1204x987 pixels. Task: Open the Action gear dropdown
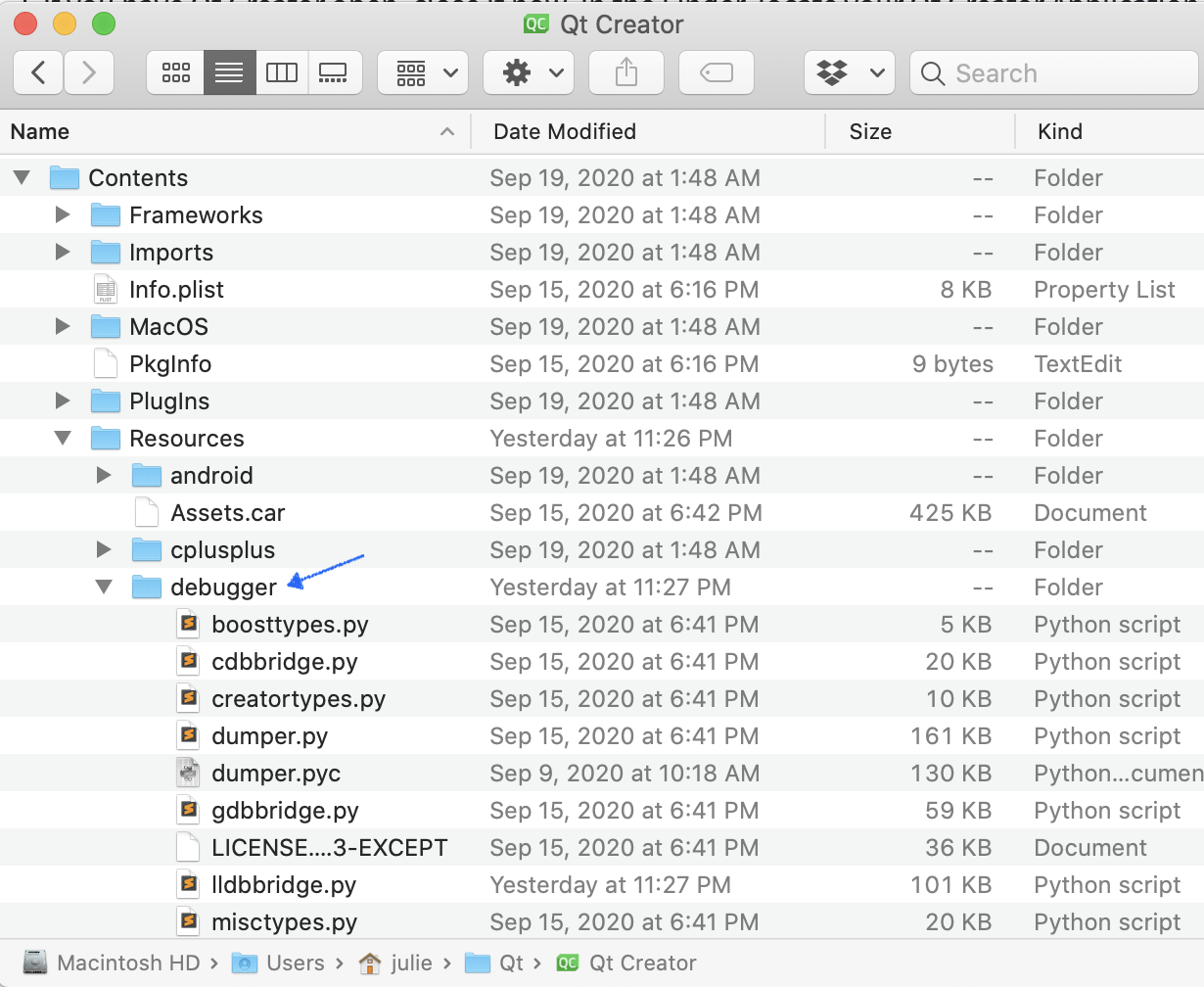529,71
